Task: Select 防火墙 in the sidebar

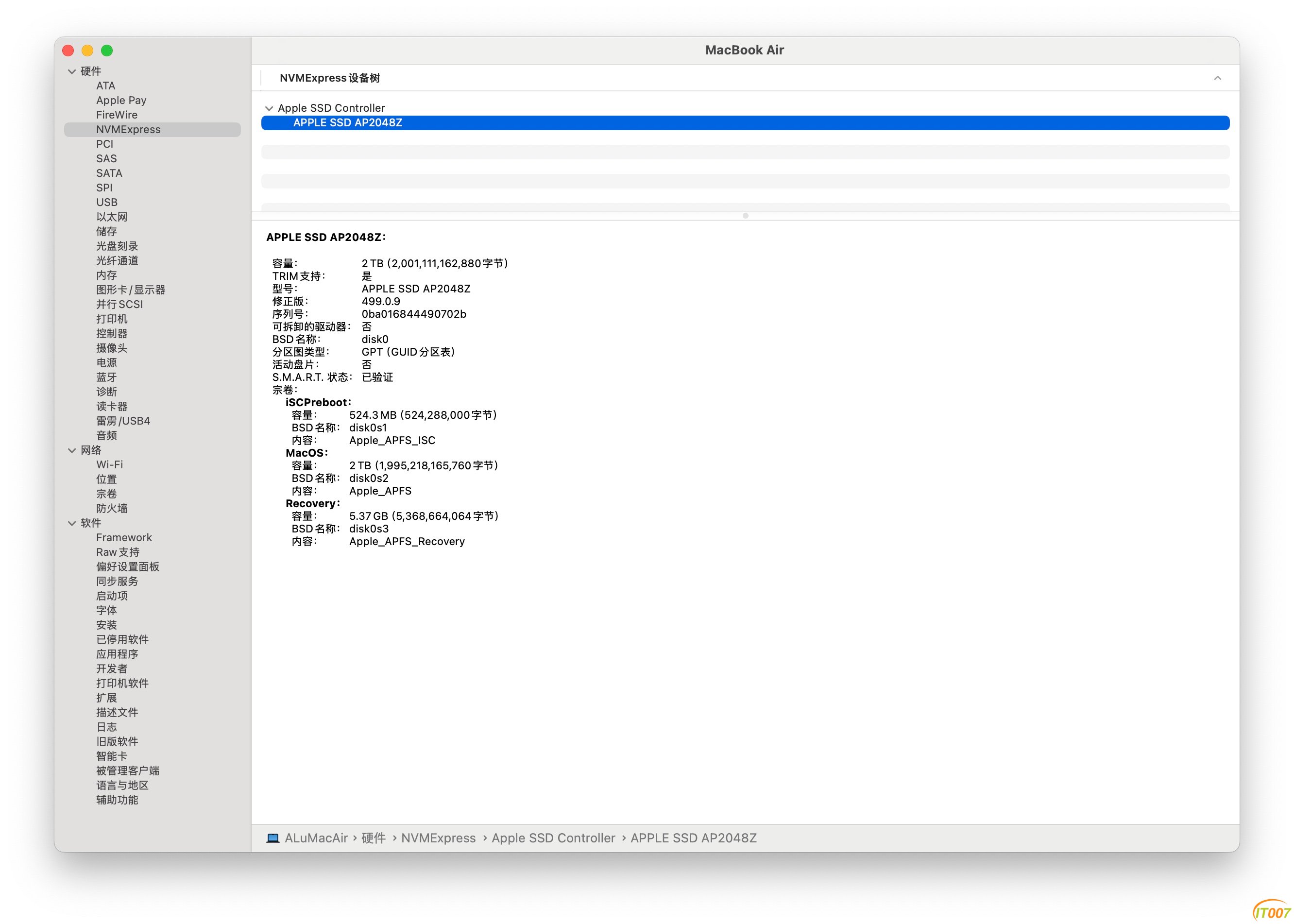Action: (112, 509)
